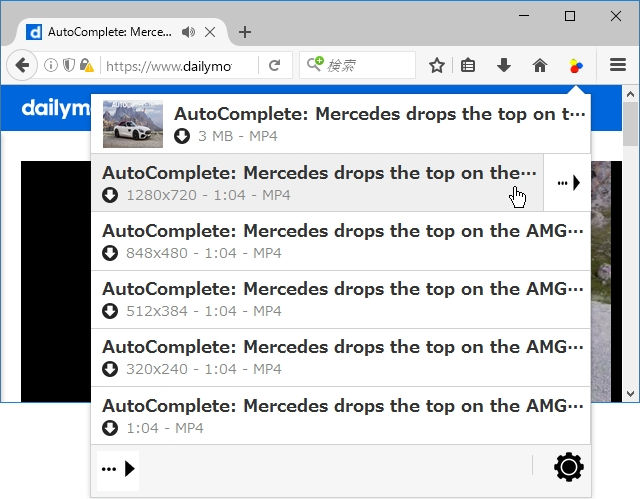Open the downloads arrow in toolbar

(504, 65)
